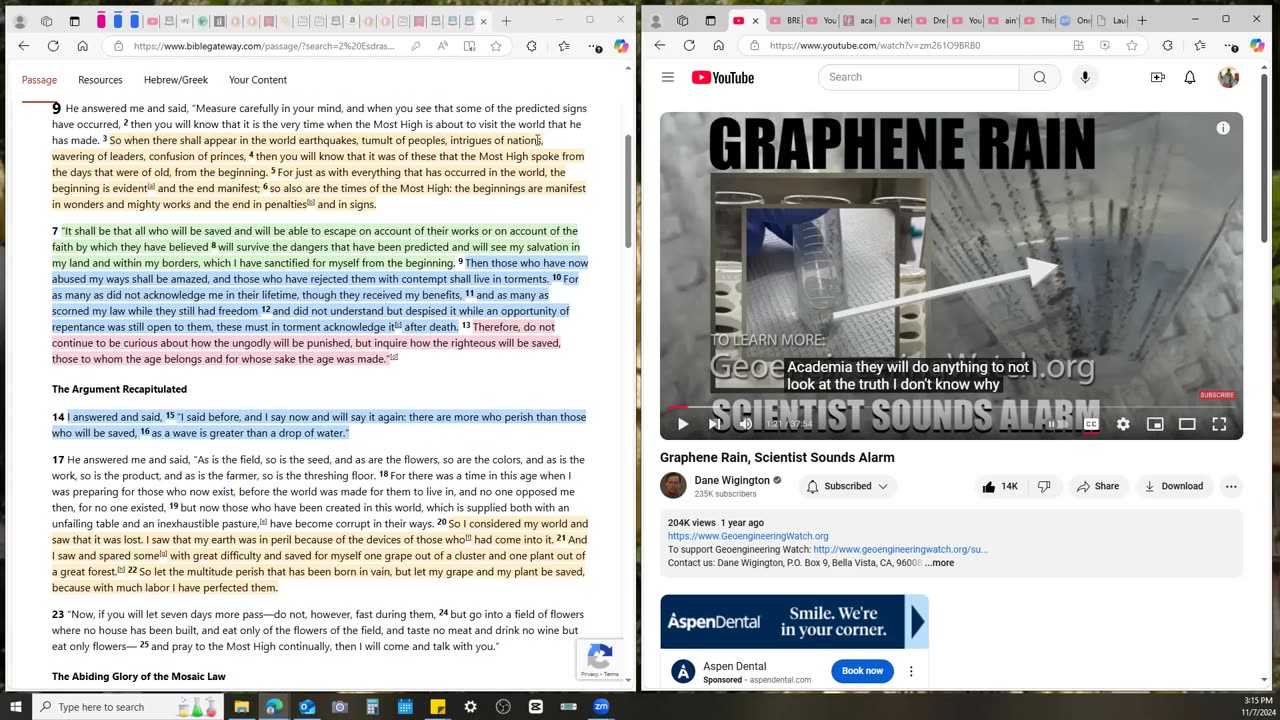This screenshot has height=720, width=1280.
Task: Open Aspen Dental ad options menu
Action: click(x=910, y=671)
